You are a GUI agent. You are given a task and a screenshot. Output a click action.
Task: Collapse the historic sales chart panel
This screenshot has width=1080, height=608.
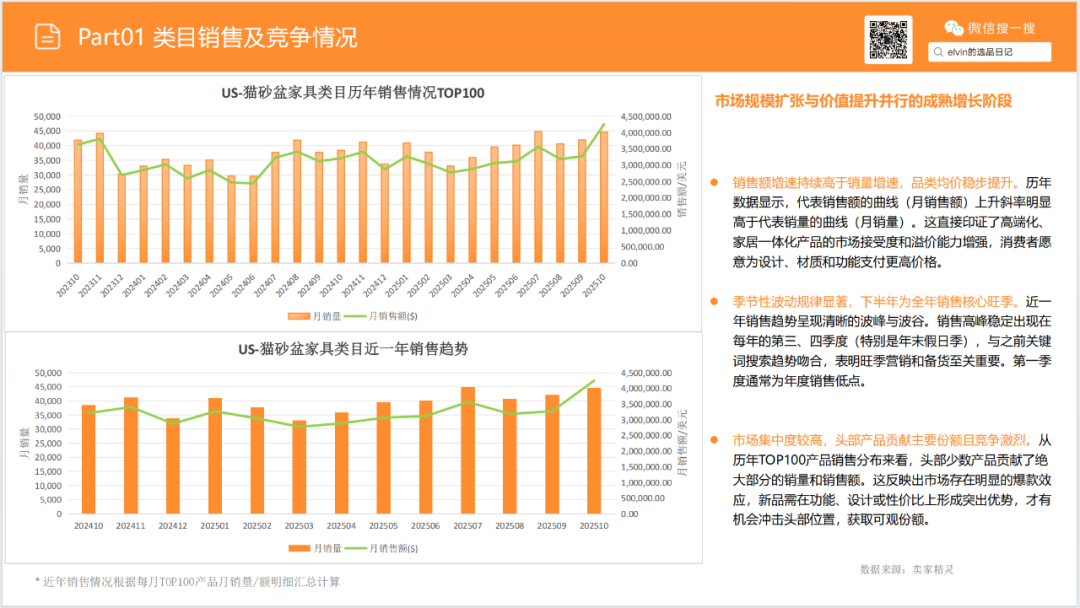(350, 92)
